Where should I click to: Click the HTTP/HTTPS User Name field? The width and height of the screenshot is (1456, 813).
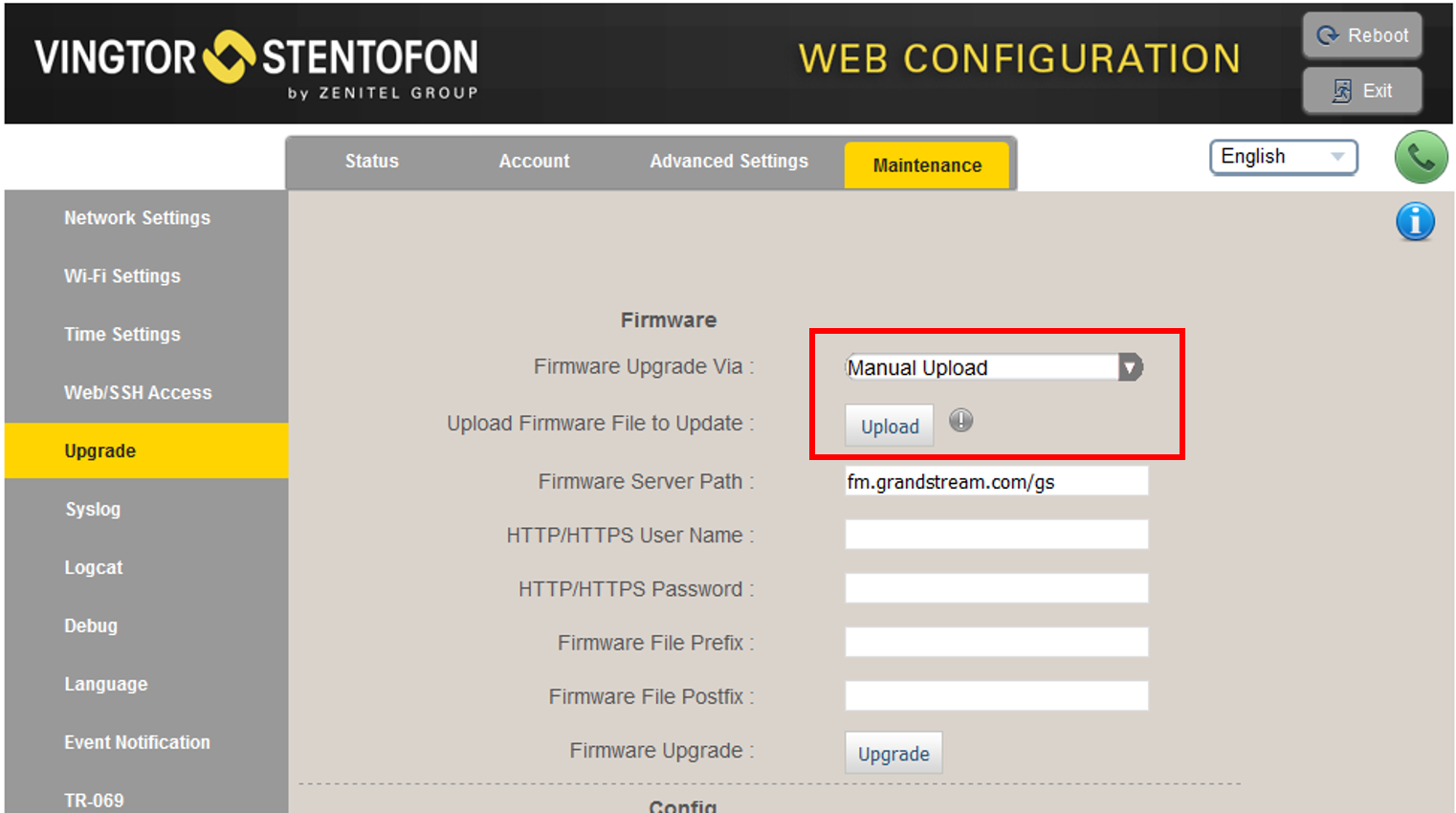pyautogui.click(x=996, y=535)
